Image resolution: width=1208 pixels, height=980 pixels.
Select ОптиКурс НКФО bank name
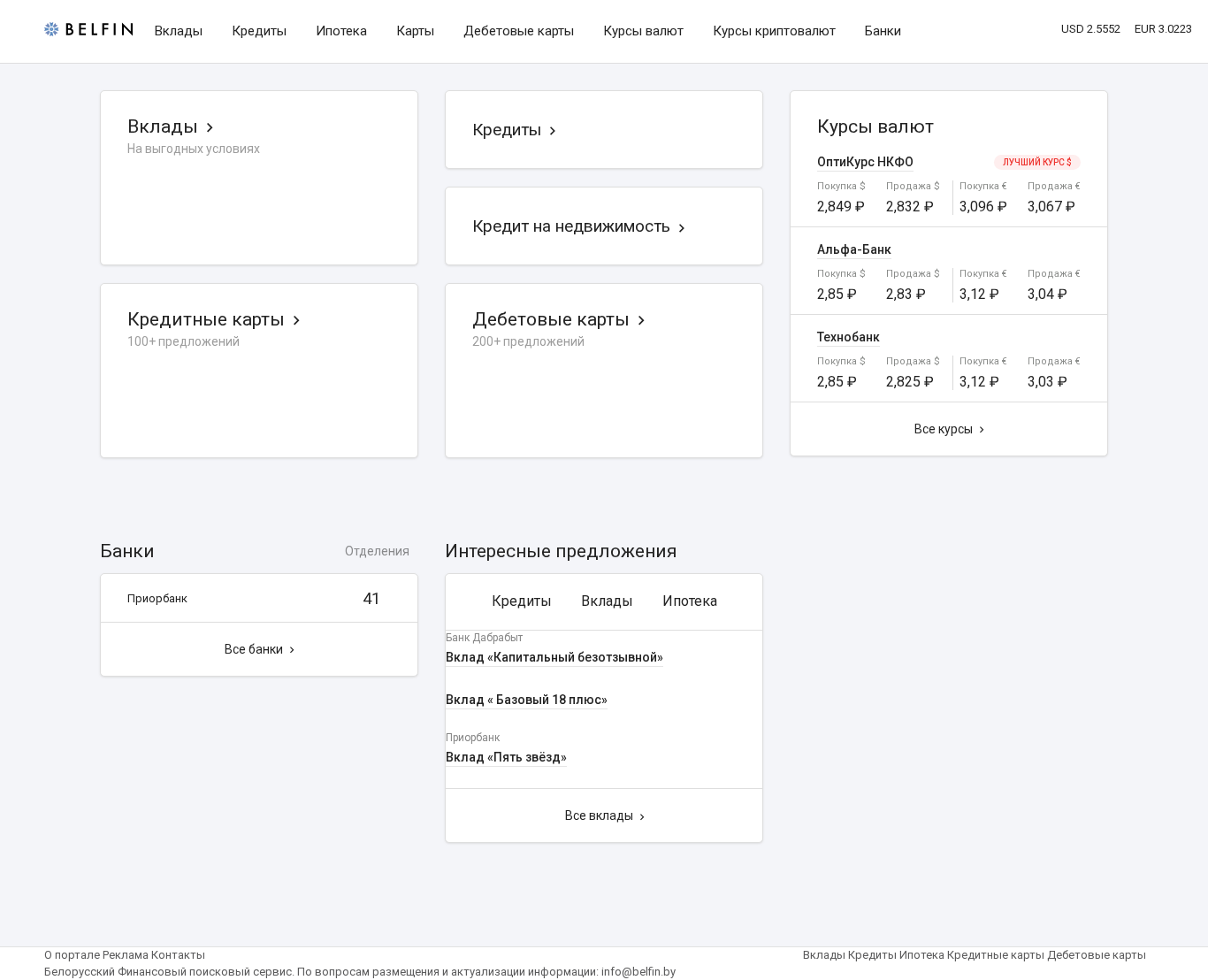tap(865, 162)
